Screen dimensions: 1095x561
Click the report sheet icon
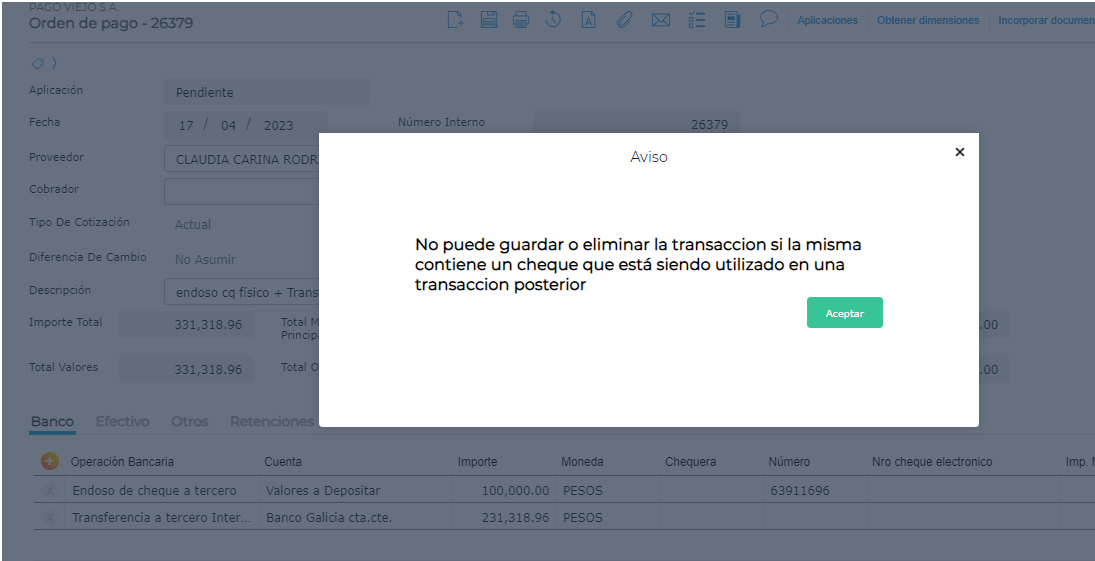tap(732, 20)
